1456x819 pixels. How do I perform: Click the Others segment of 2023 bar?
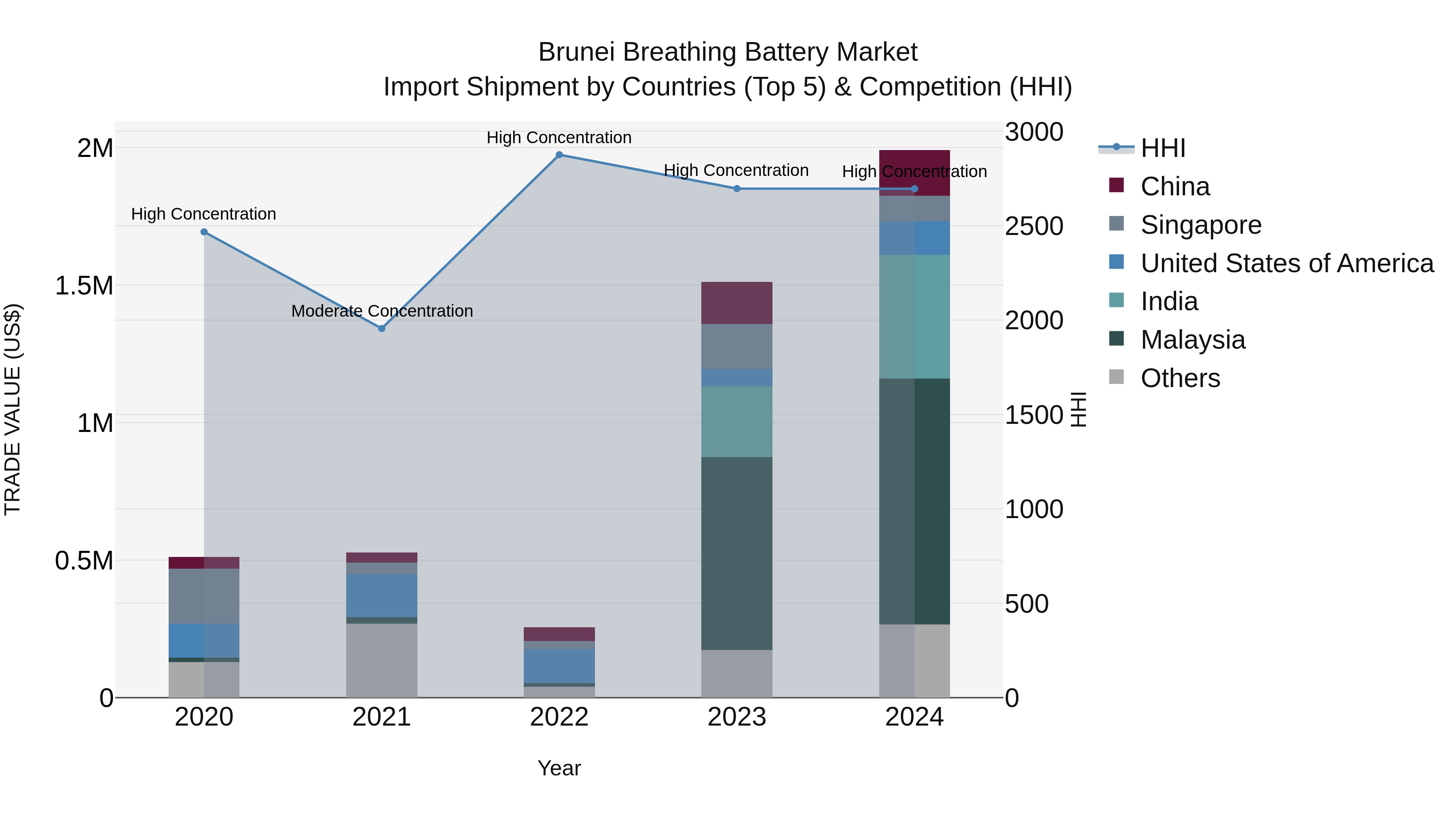[x=736, y=674]
